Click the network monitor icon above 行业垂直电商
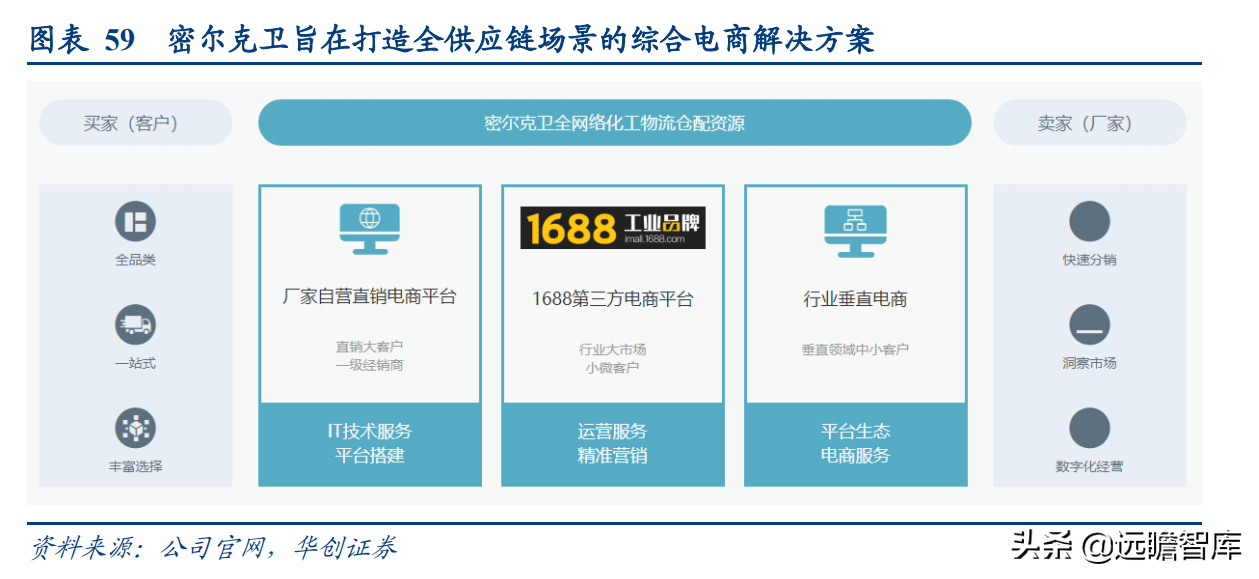This screenshot has width=1259, height=579. 855,229
